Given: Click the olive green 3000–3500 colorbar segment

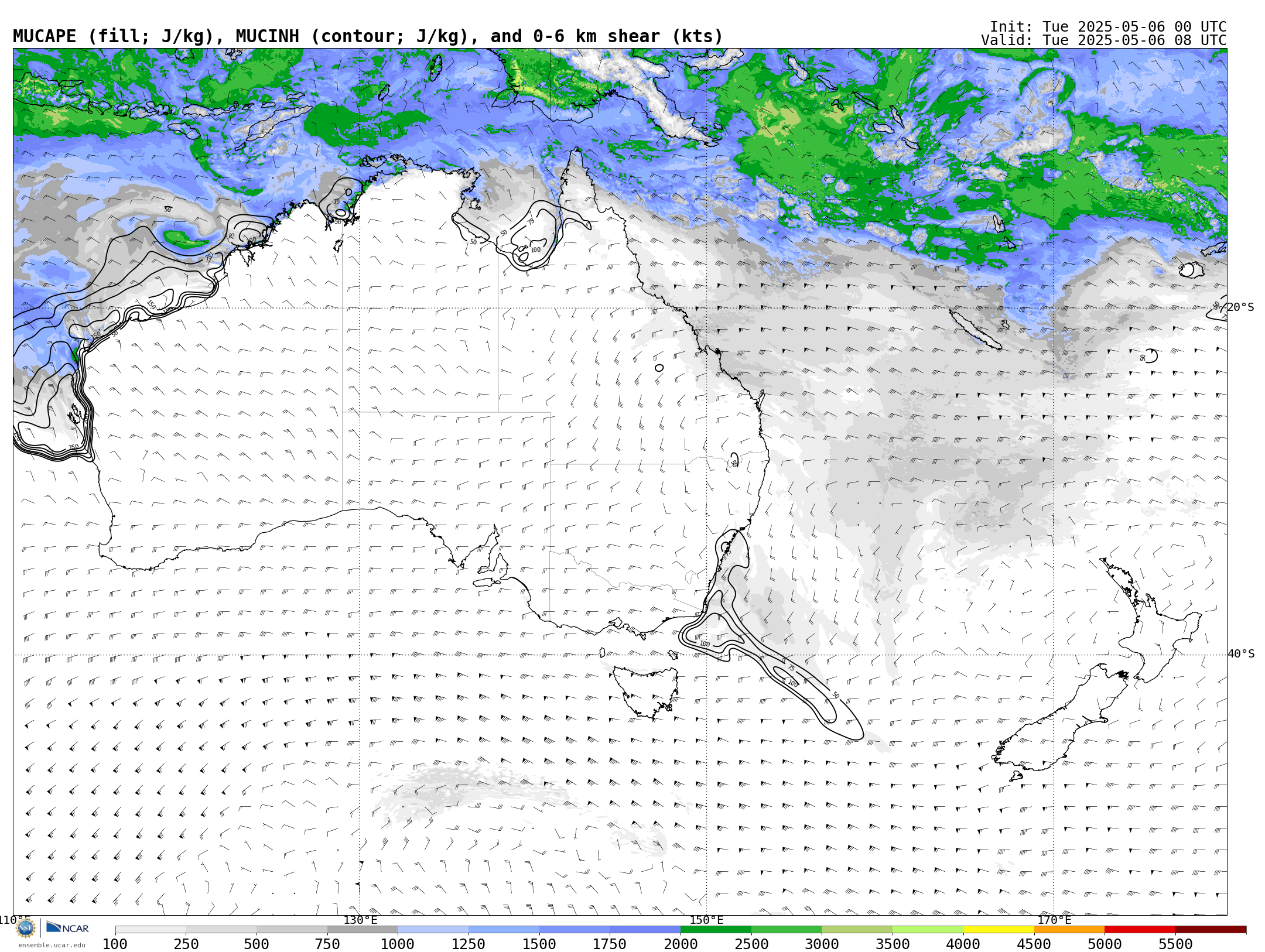Looking at the screenshot, I should click(857, 930).
